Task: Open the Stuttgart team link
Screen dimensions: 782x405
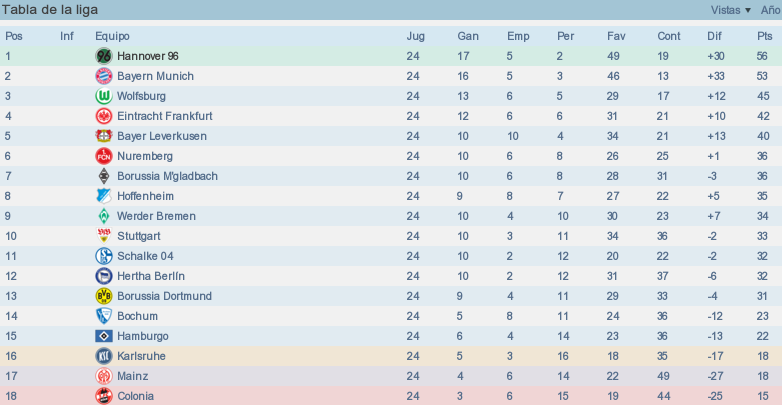Action: tap(139, 236)
